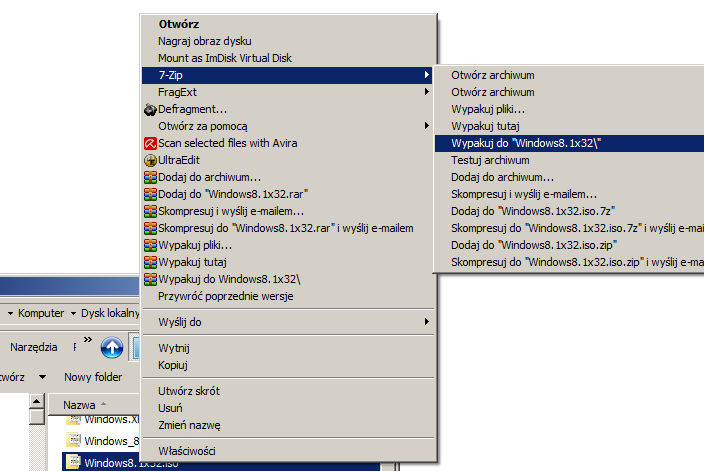Screen dimensions: 705x472
Task: Select the partially hidden Windows.X file row
Action: 103,420
